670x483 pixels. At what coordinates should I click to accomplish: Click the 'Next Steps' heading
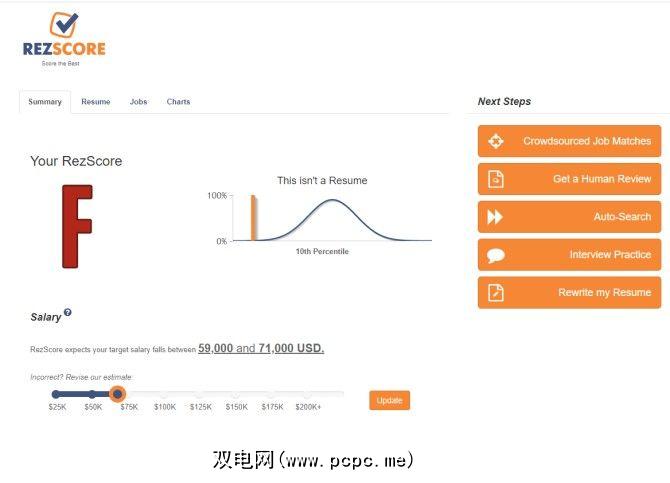(x=504, y=101)
